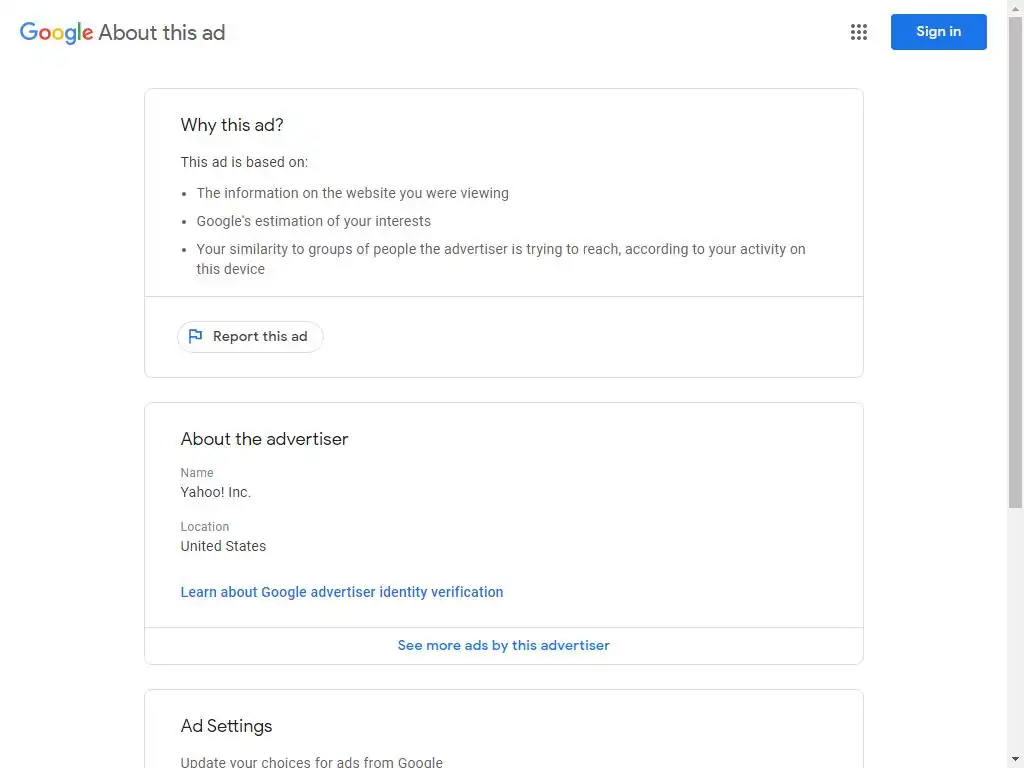Click the flag icon to report ad
The width and height of the screenshot is (1024, 768).
click(195, 337)
